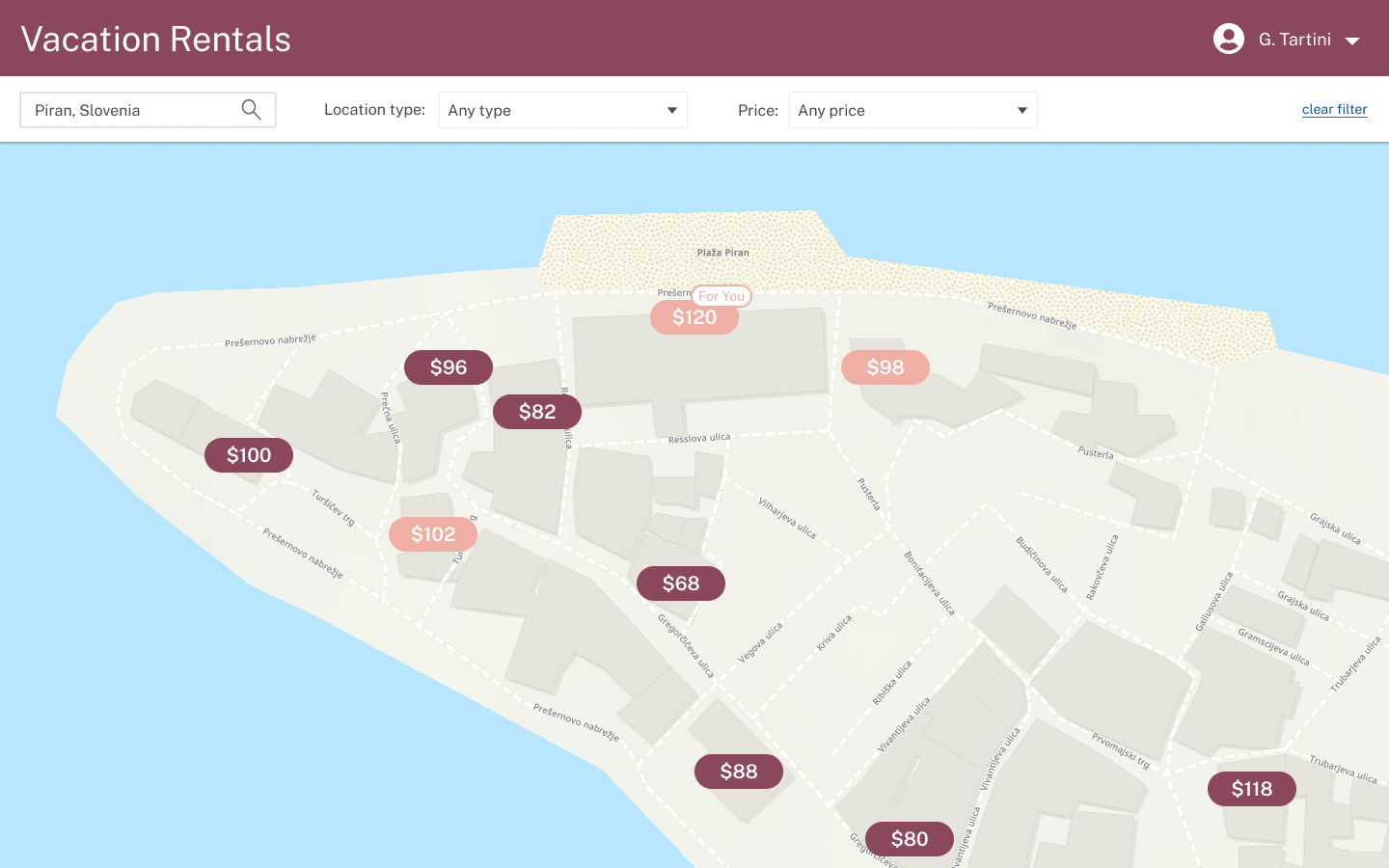Click the Resslova ulica street label
This screenshot has height=868, width=1389.
coord(699,439)
